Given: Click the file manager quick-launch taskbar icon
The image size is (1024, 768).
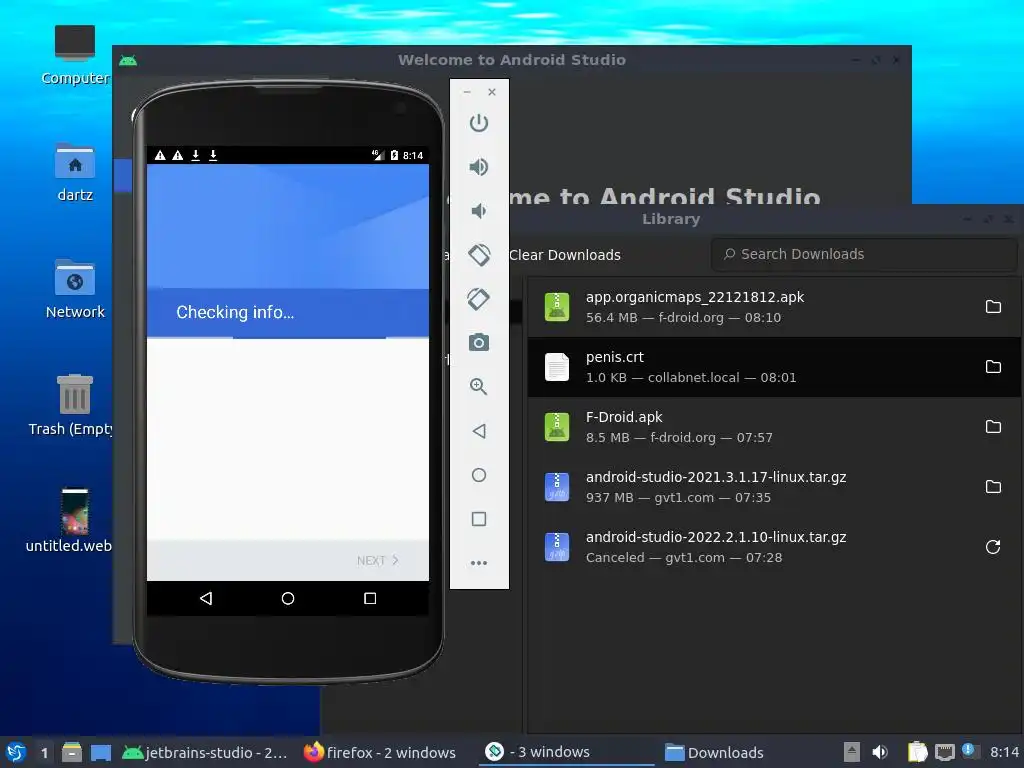Looking at the screenshot, I should (72, 752).
